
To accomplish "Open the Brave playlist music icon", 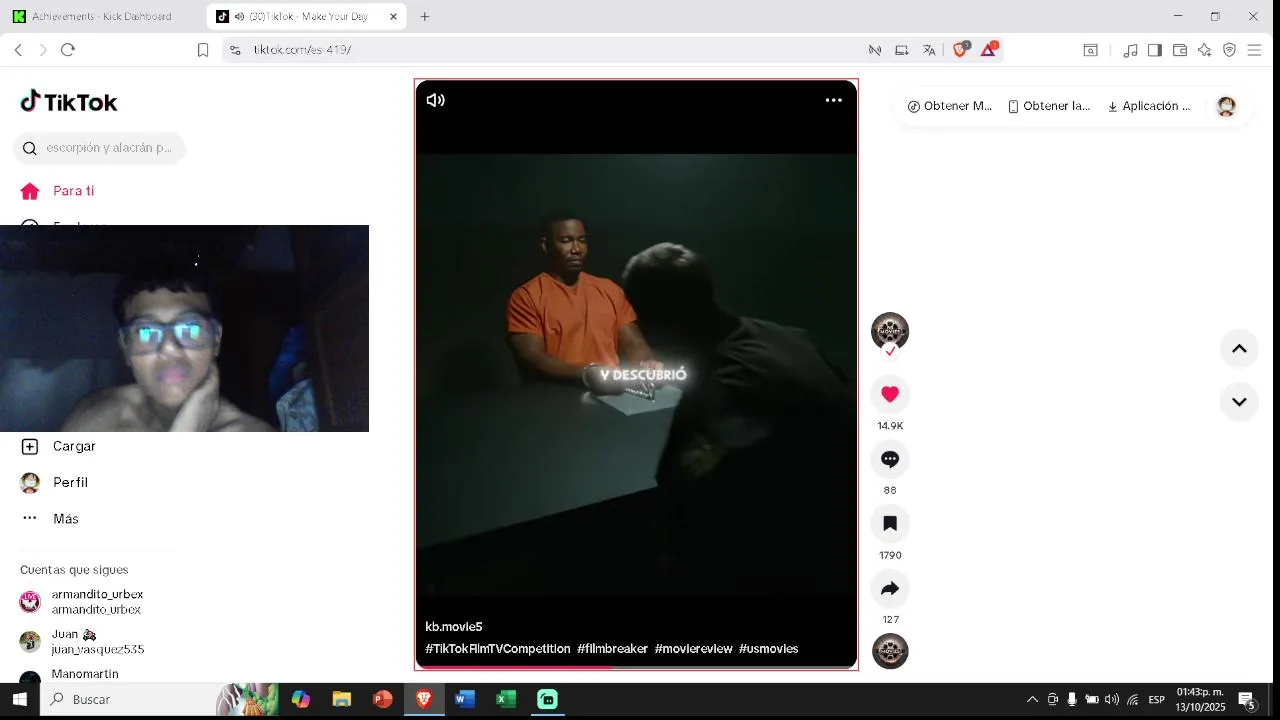I will pyautogui.click(x=1130, y=50).
